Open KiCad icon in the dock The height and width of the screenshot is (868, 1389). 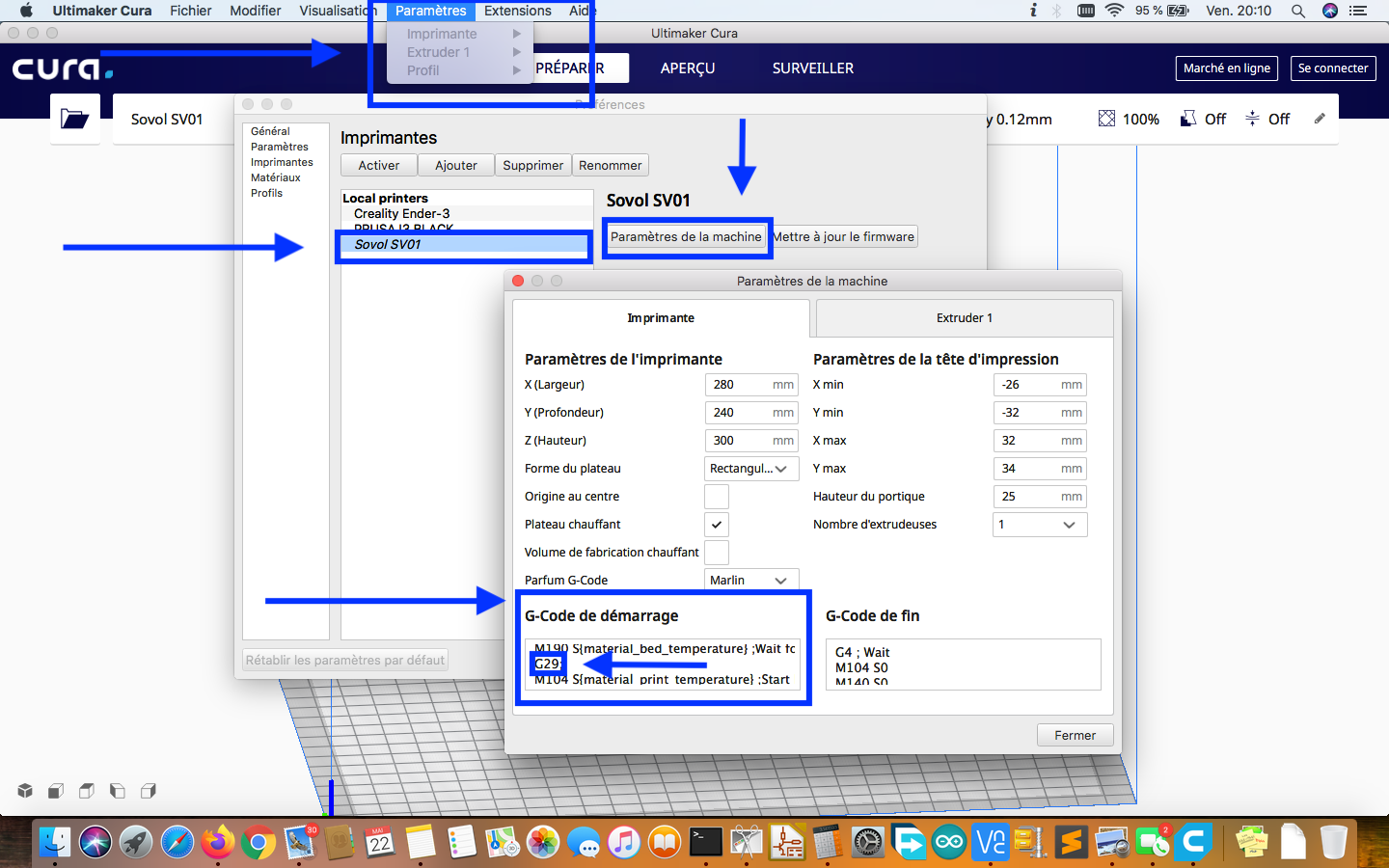pyautogui.click(x=787, y=842)
